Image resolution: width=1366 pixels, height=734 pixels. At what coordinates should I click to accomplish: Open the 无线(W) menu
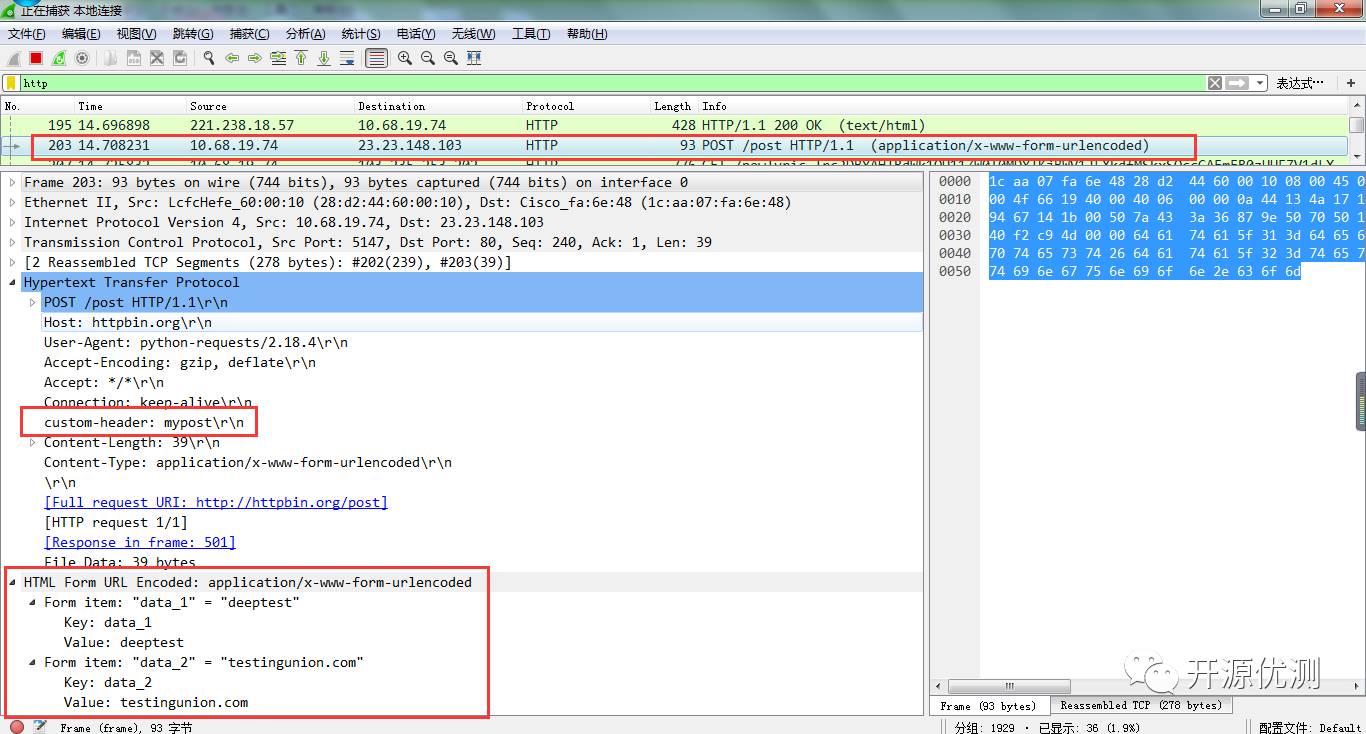pos(473,34)
